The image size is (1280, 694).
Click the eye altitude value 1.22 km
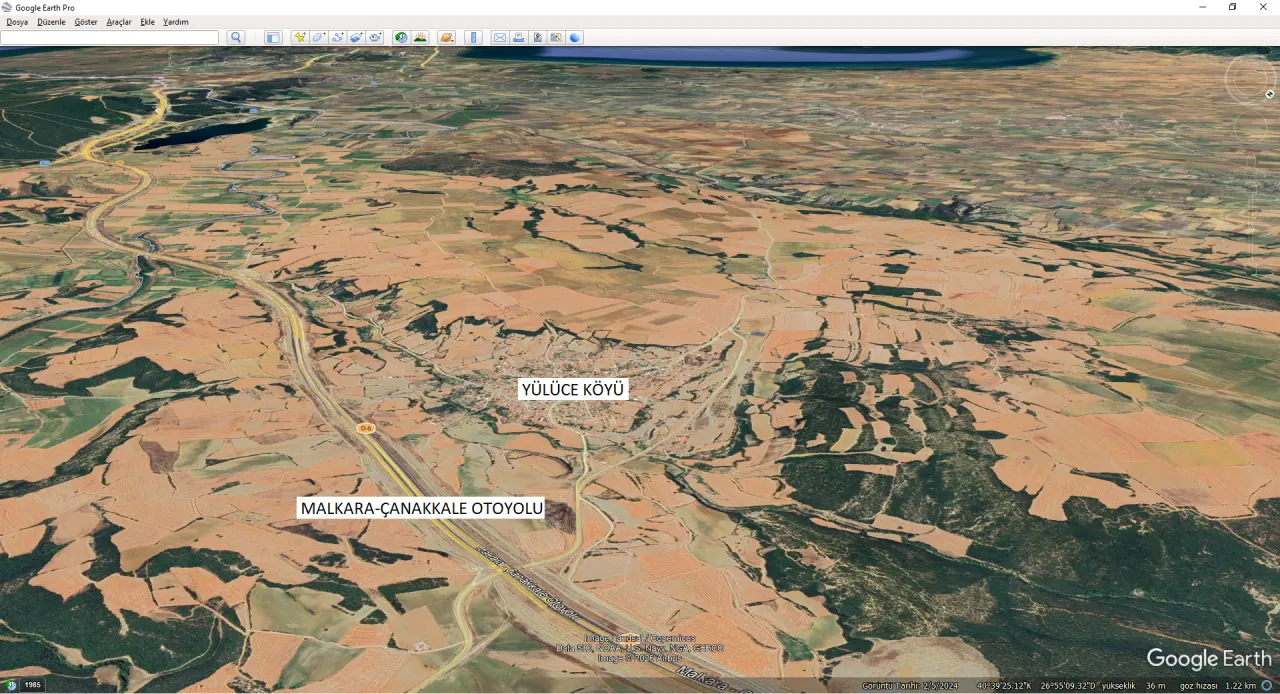click(x=1241, y=686)
